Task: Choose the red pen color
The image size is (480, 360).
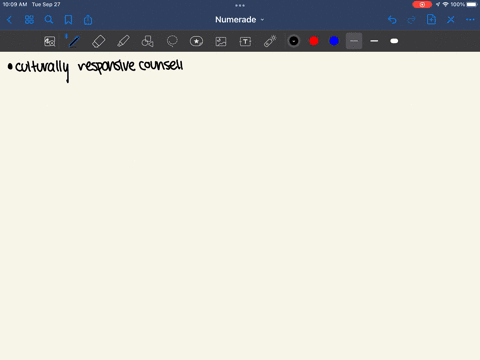Action: pyautogui.click(x=314, y=41)
